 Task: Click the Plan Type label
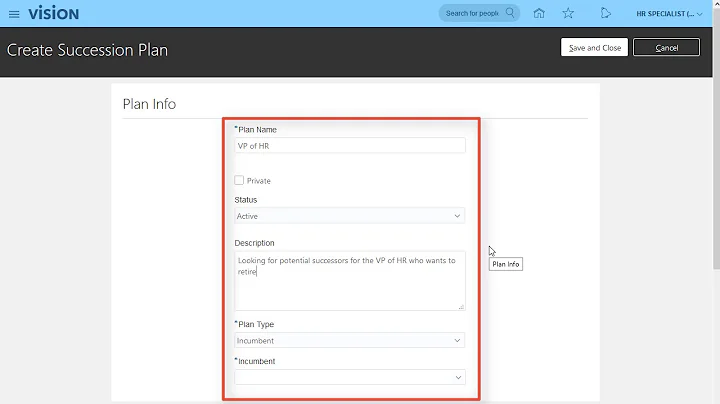(x=256, y=324)
